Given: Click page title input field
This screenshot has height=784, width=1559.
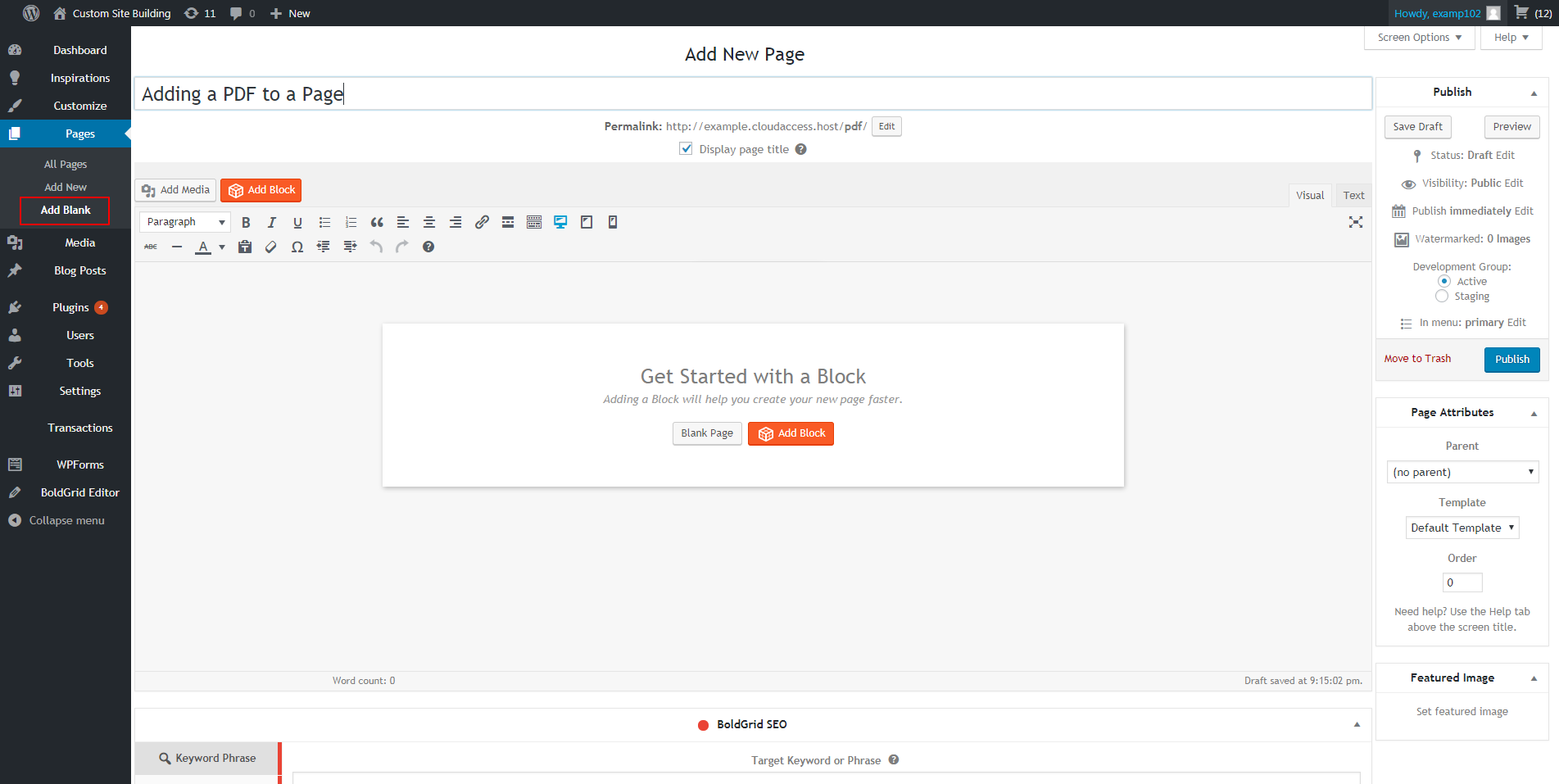Looking at the screenshot, I should tap(753, 94).
